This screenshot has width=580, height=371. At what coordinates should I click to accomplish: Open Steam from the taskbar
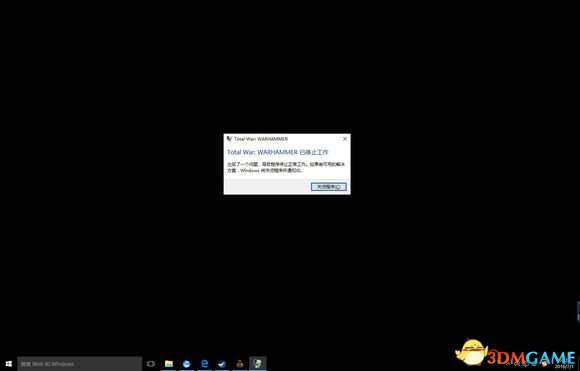click(222, 364)
